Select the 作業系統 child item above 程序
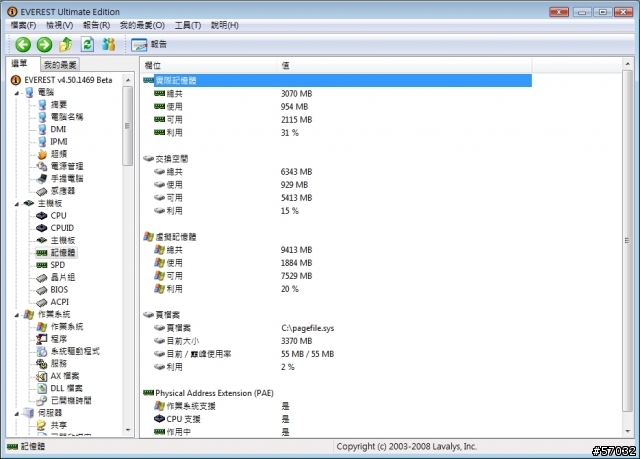This screenshot has height=459, width=640. 67,326
